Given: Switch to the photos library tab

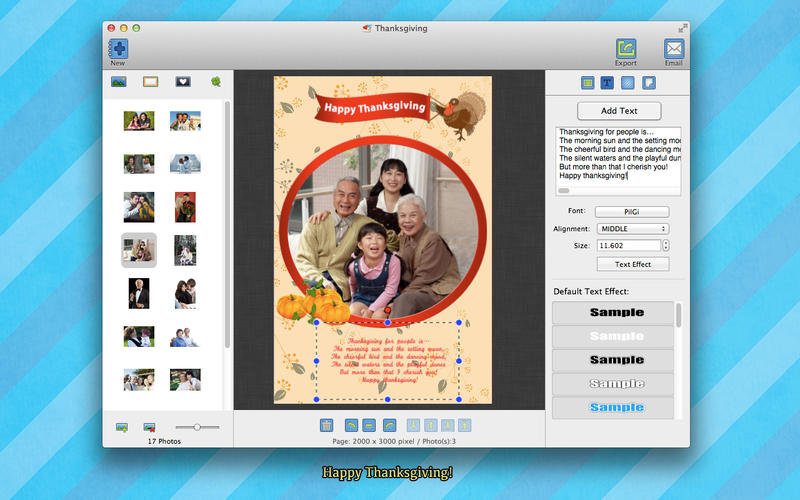Looking at the screenshot, I should [x=118, y=82].
